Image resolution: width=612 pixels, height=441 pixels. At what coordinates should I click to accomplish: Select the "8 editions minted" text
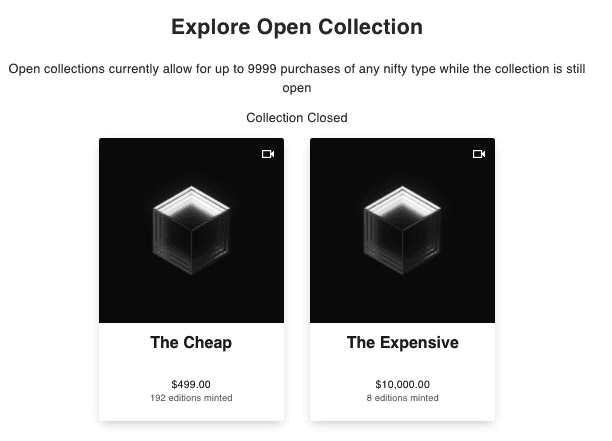402,398
